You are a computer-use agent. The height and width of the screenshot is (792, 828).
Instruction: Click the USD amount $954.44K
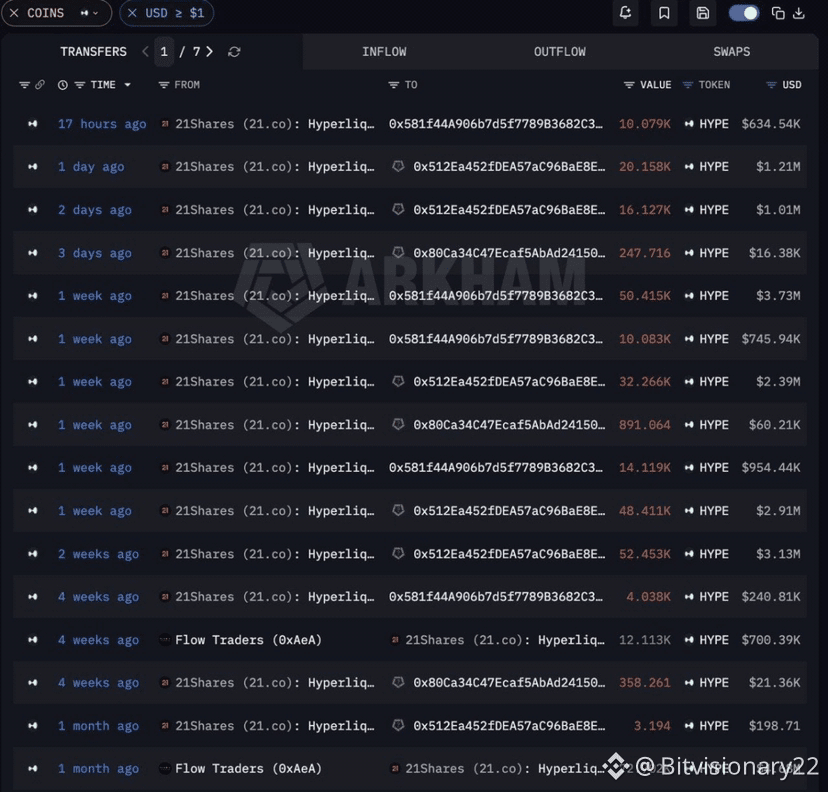[770, 468]
